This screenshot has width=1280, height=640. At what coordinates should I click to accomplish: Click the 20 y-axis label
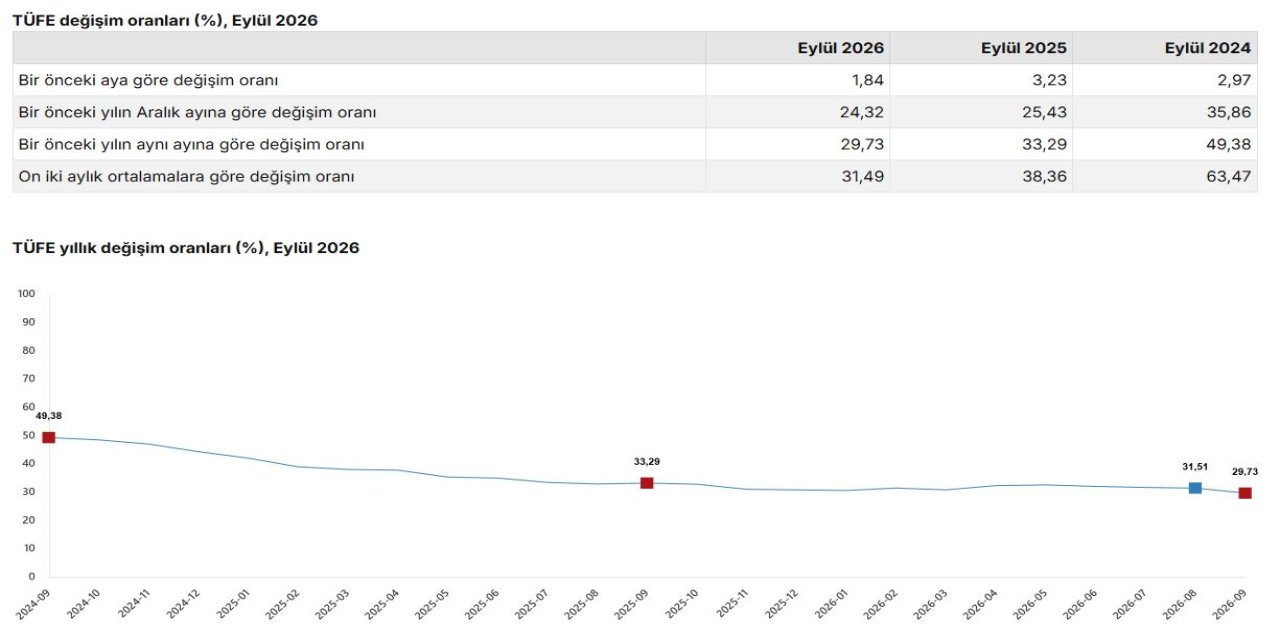pyautogui.click(x=29, y=520)
